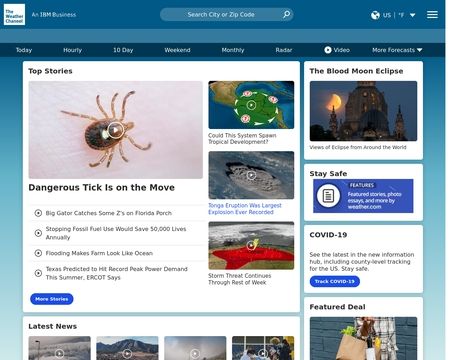Click The Weather Channel logo

[14, 15]
